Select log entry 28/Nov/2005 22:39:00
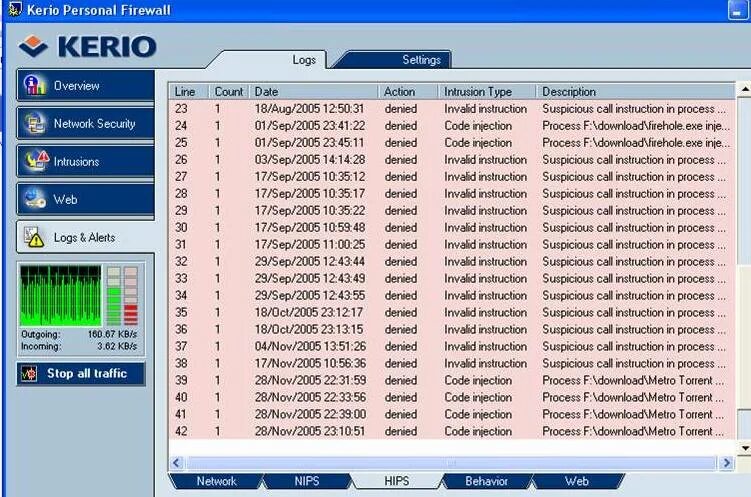Image resolution: width=751 pixels, height=497 pixels. (452, 414)
